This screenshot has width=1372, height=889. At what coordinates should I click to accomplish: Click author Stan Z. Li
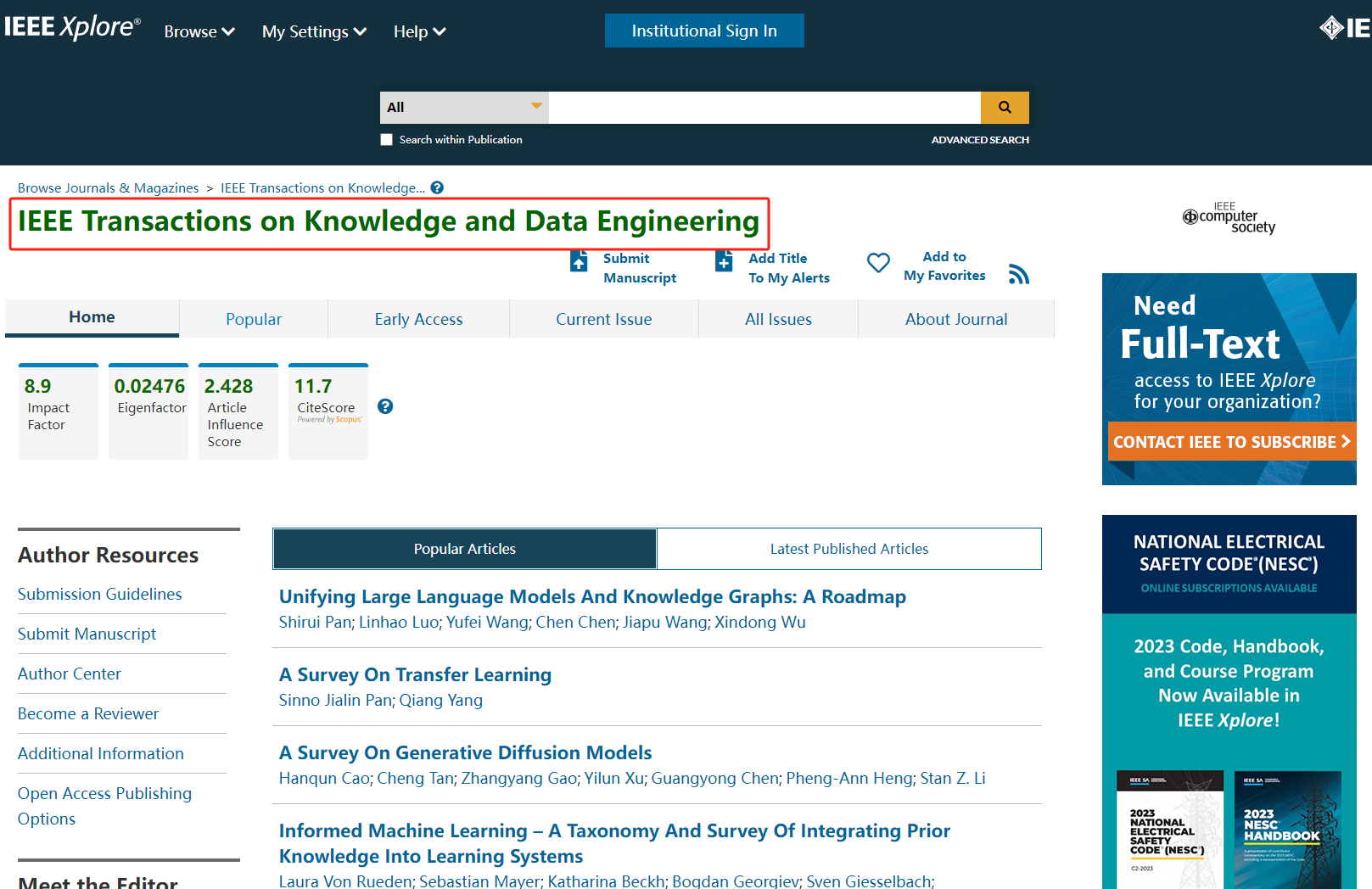[953, 778]
